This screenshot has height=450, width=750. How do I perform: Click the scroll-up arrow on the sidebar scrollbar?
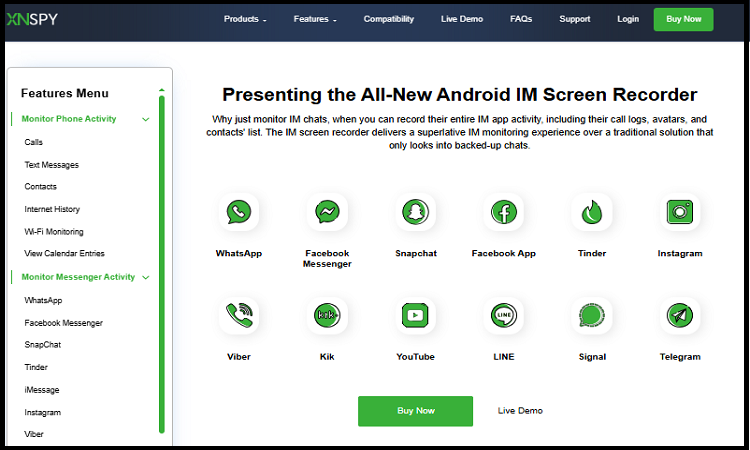coord(162,89)
